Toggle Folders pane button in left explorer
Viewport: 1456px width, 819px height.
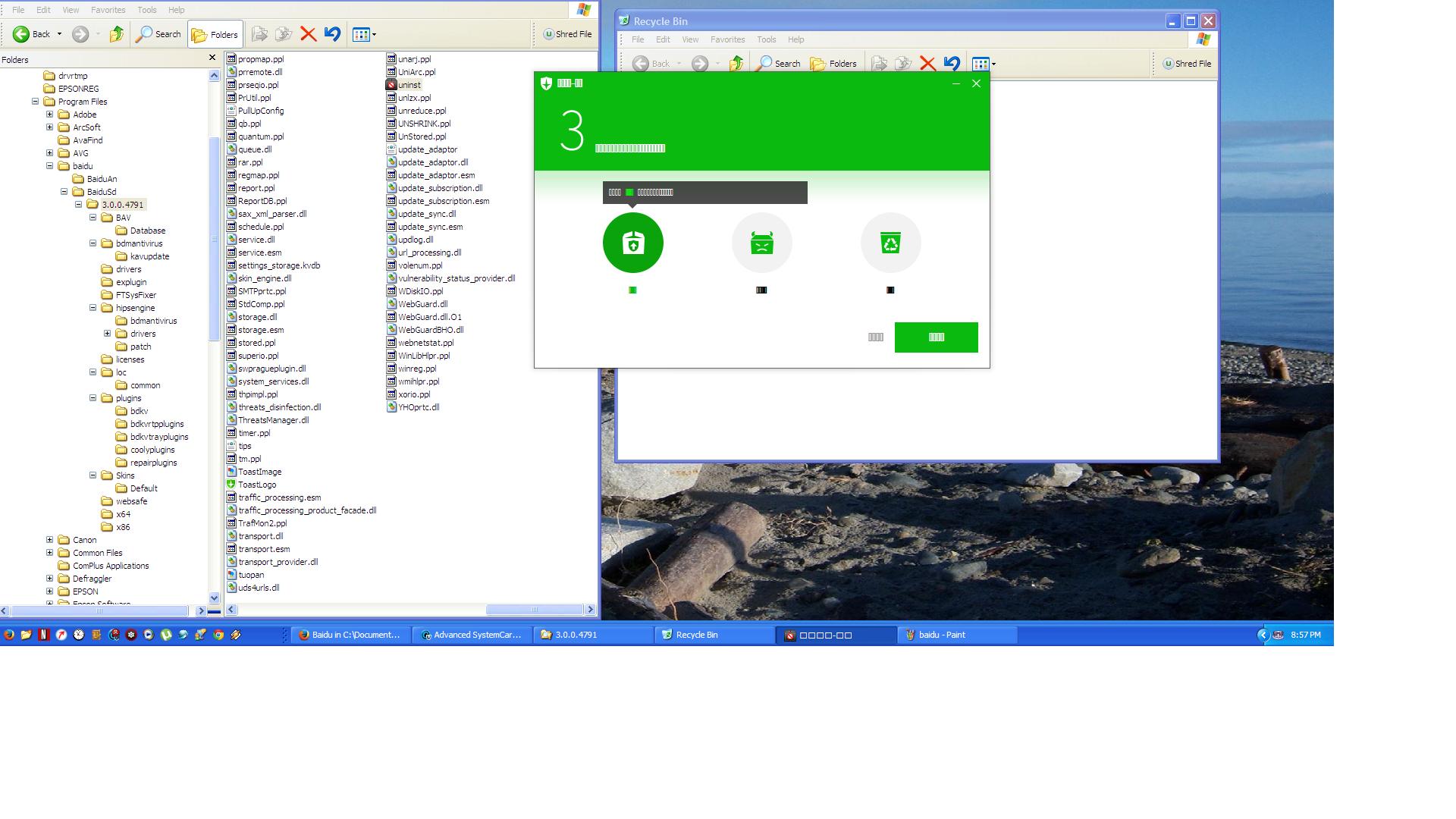(215, 34)
